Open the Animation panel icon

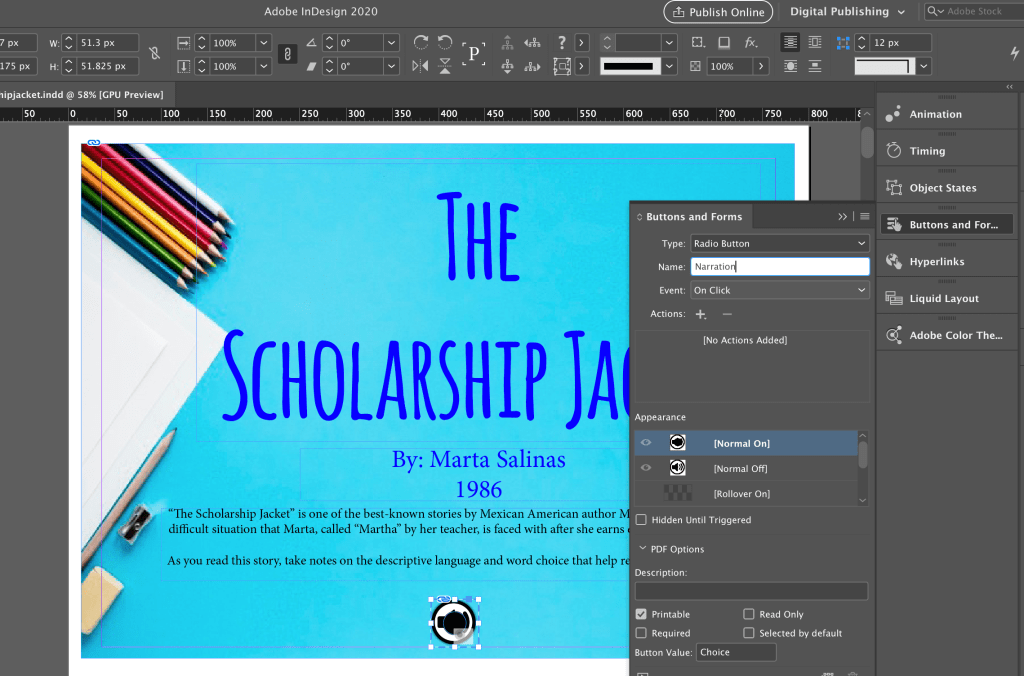point(894,114)
